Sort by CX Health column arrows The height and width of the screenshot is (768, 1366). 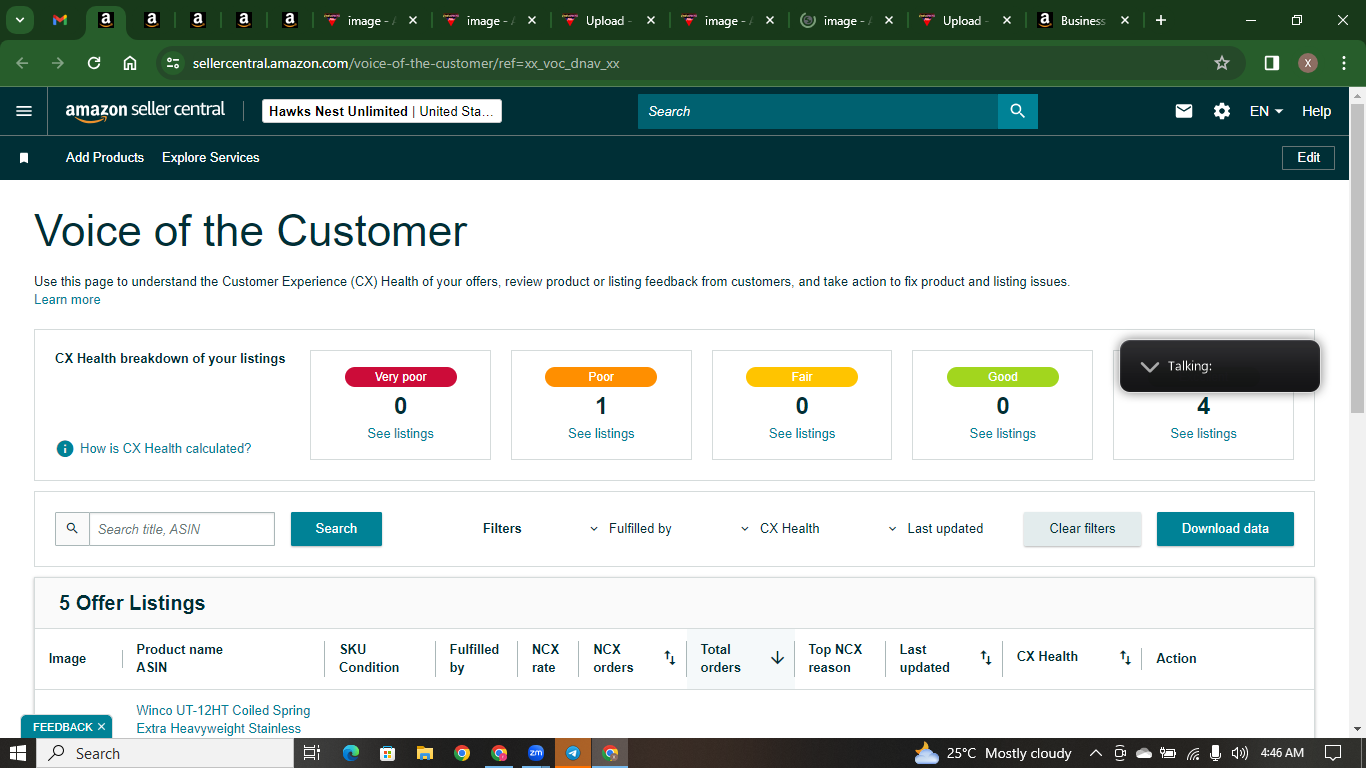tap(1125, 657)
